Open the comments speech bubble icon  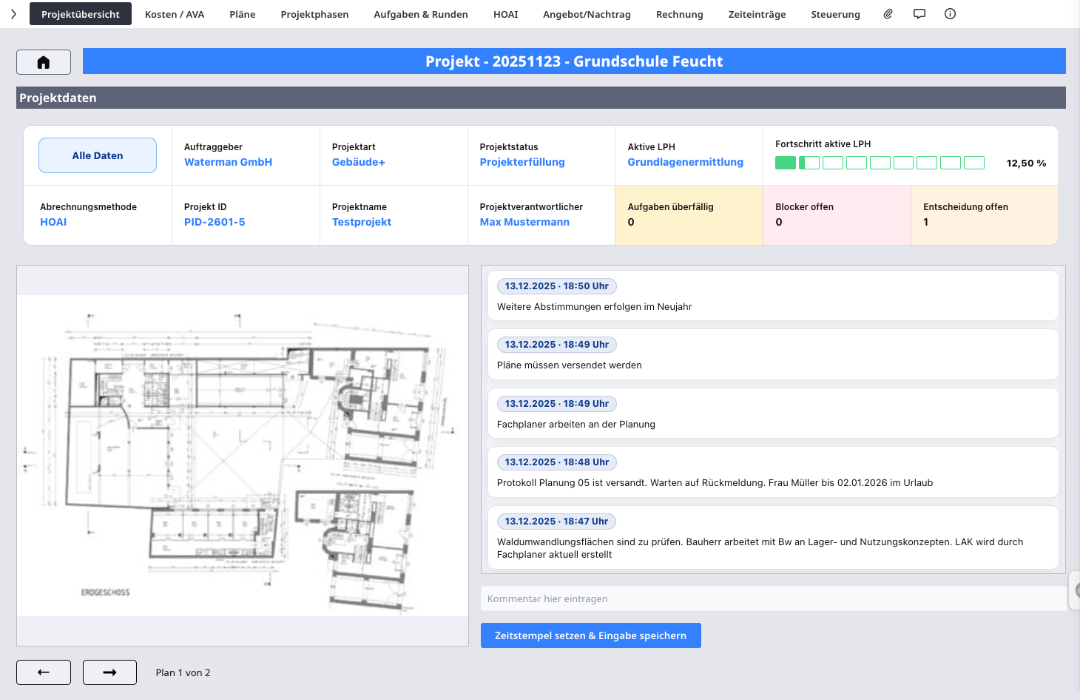(919, 14)
